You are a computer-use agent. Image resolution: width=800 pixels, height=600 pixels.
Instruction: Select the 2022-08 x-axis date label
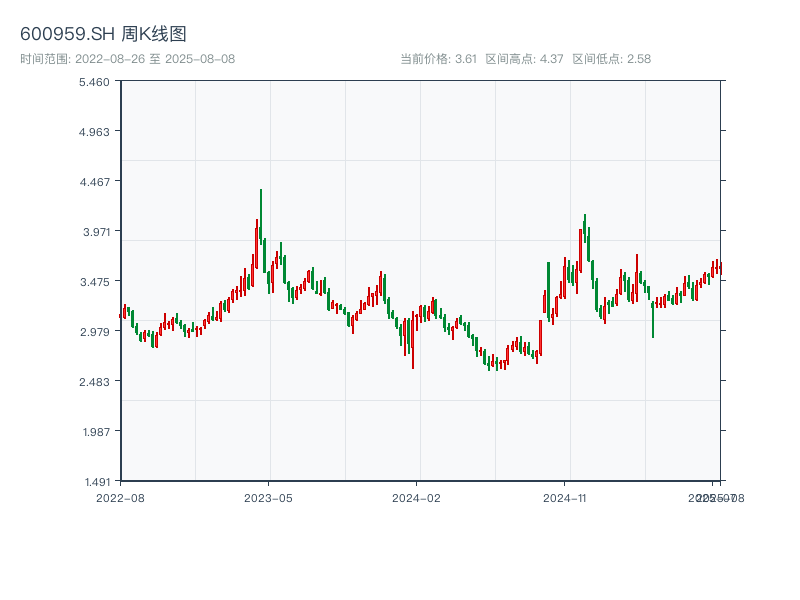pyautogui.click(x=120, y=497)
